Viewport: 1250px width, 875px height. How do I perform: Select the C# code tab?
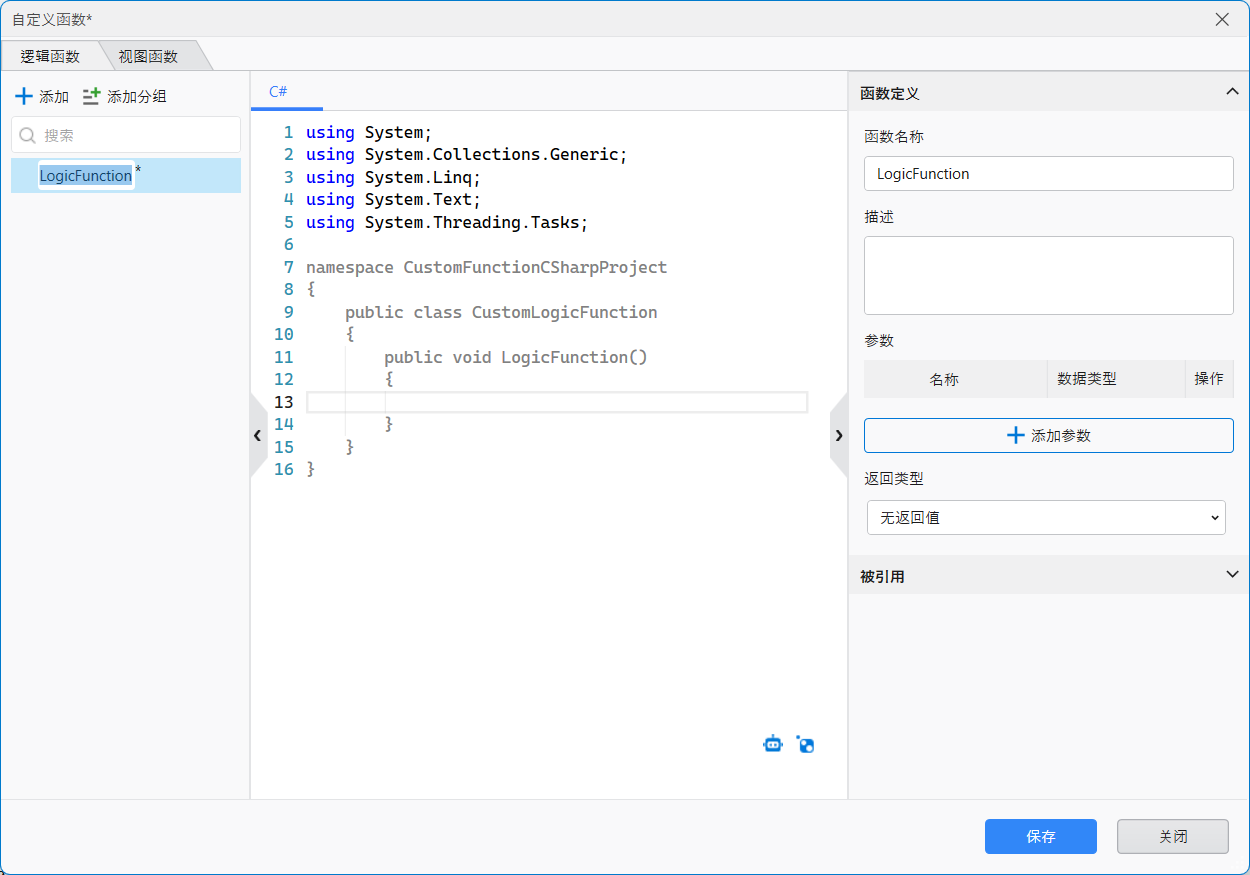pyautogui.click(x=279, y=92)
